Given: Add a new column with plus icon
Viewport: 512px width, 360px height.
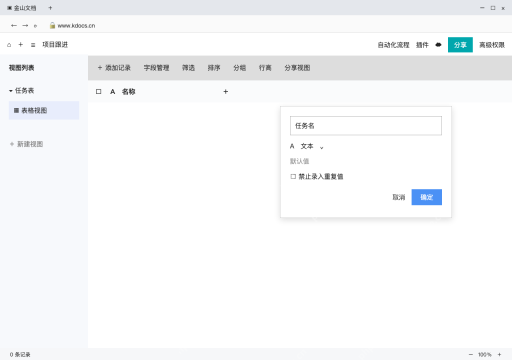Looking at the screenshot, I should coord(226,91).
